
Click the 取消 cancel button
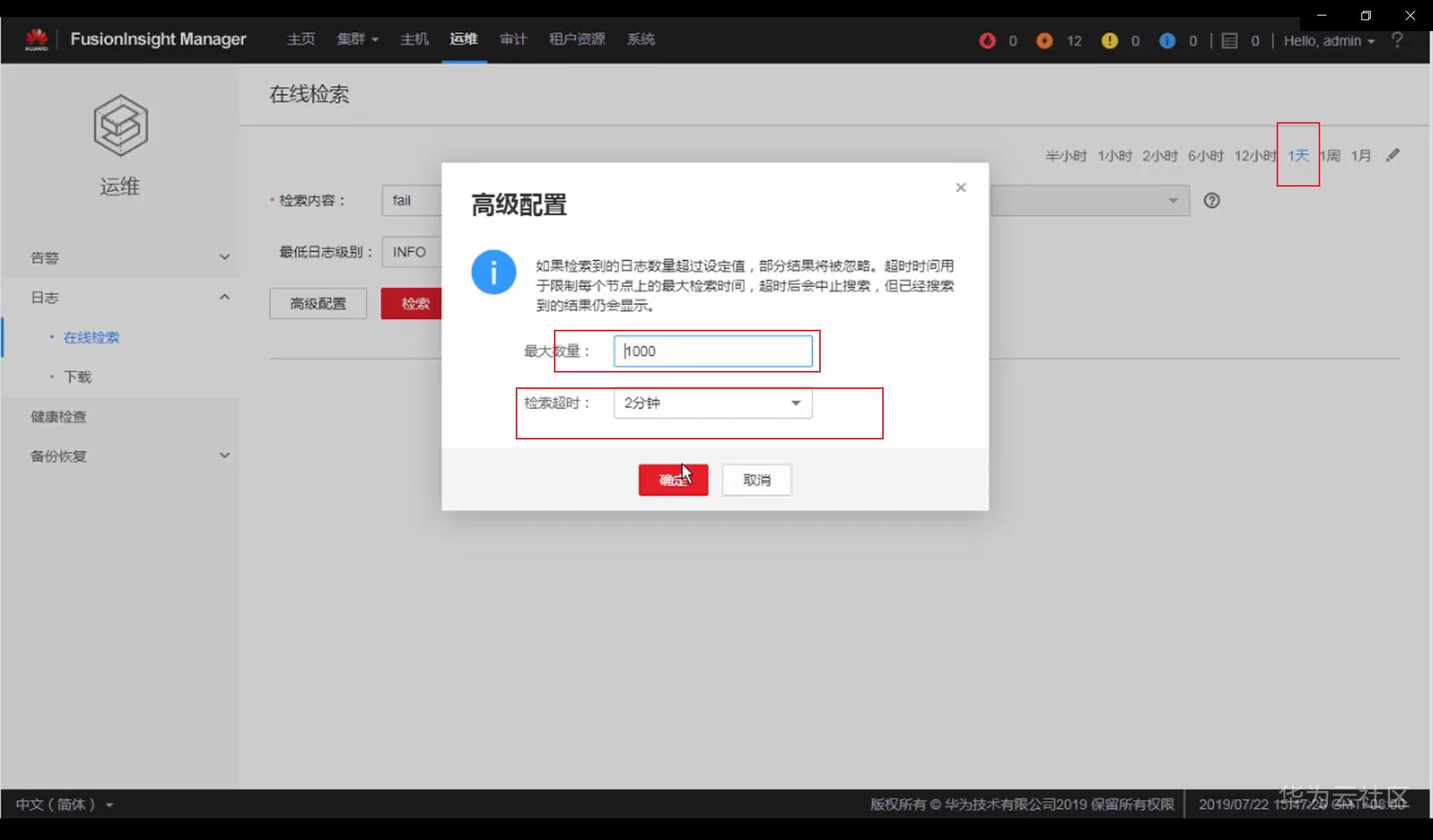[x=755, y=480]
